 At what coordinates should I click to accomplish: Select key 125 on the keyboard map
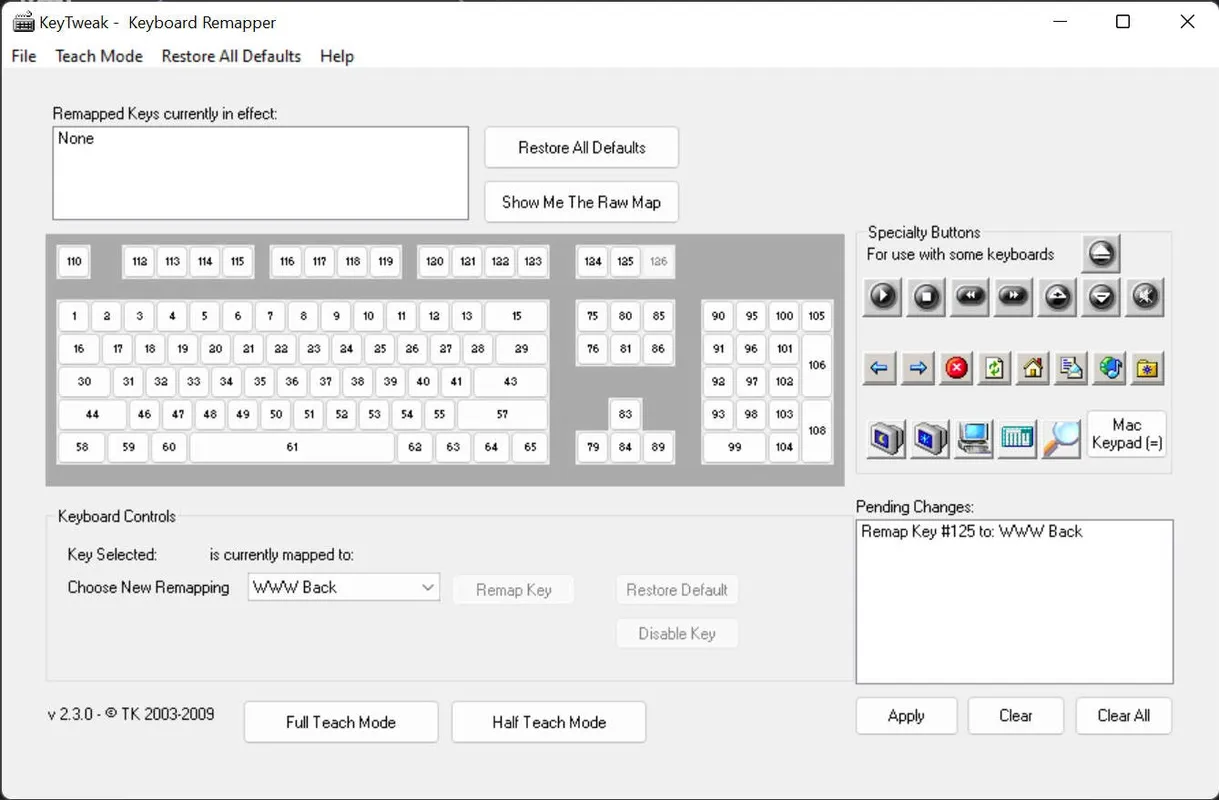[625, 262]
